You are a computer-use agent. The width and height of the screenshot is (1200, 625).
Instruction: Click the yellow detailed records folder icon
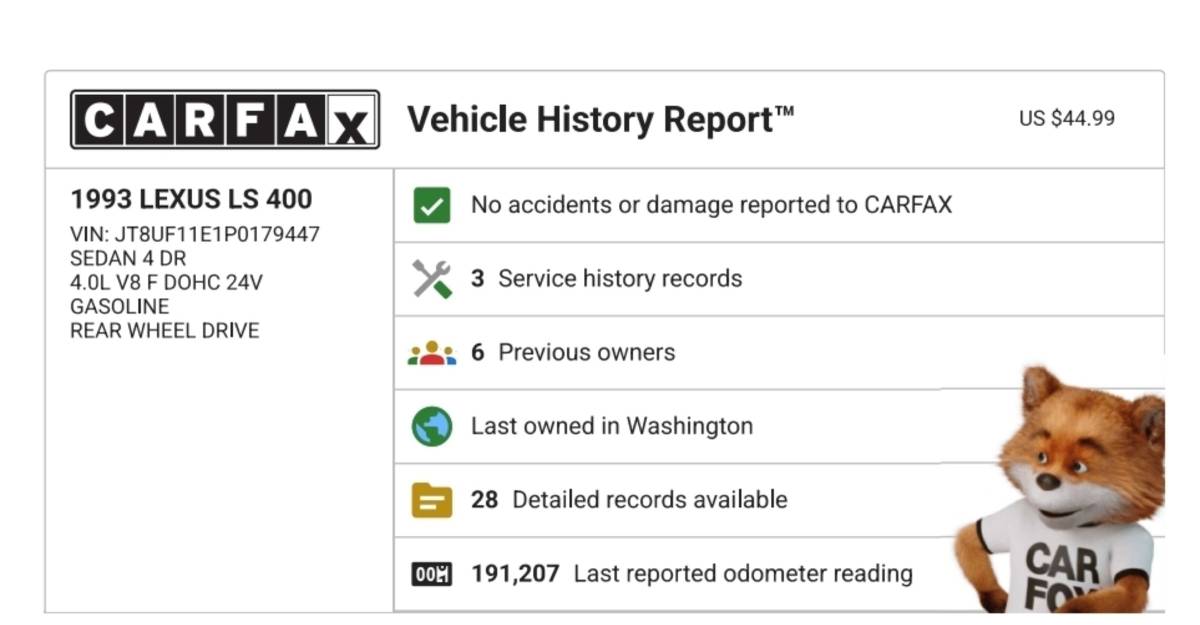pos(432,500)
